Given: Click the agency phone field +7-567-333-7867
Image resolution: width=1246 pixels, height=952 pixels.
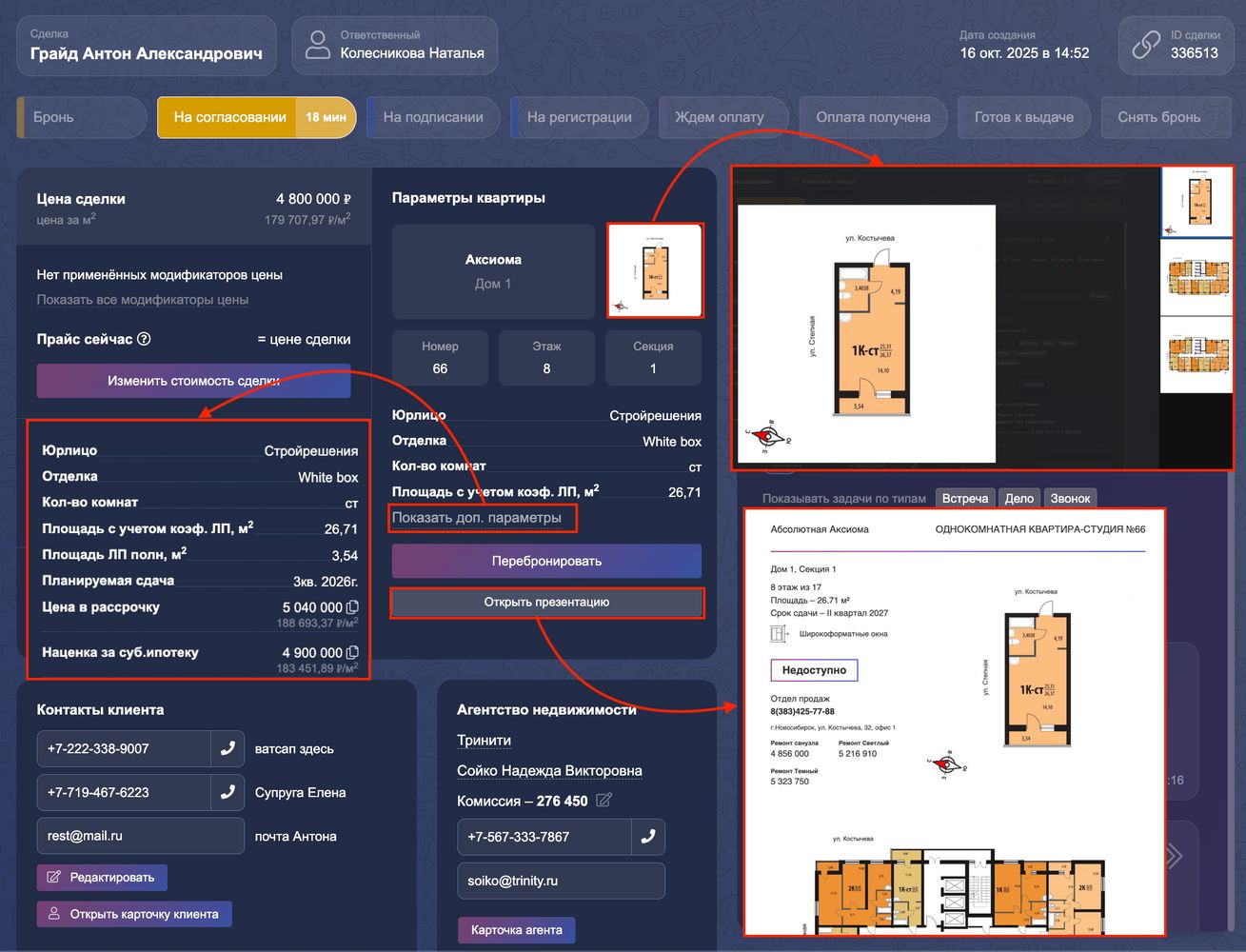Looking at the screenshot, I should click(544, 837).
